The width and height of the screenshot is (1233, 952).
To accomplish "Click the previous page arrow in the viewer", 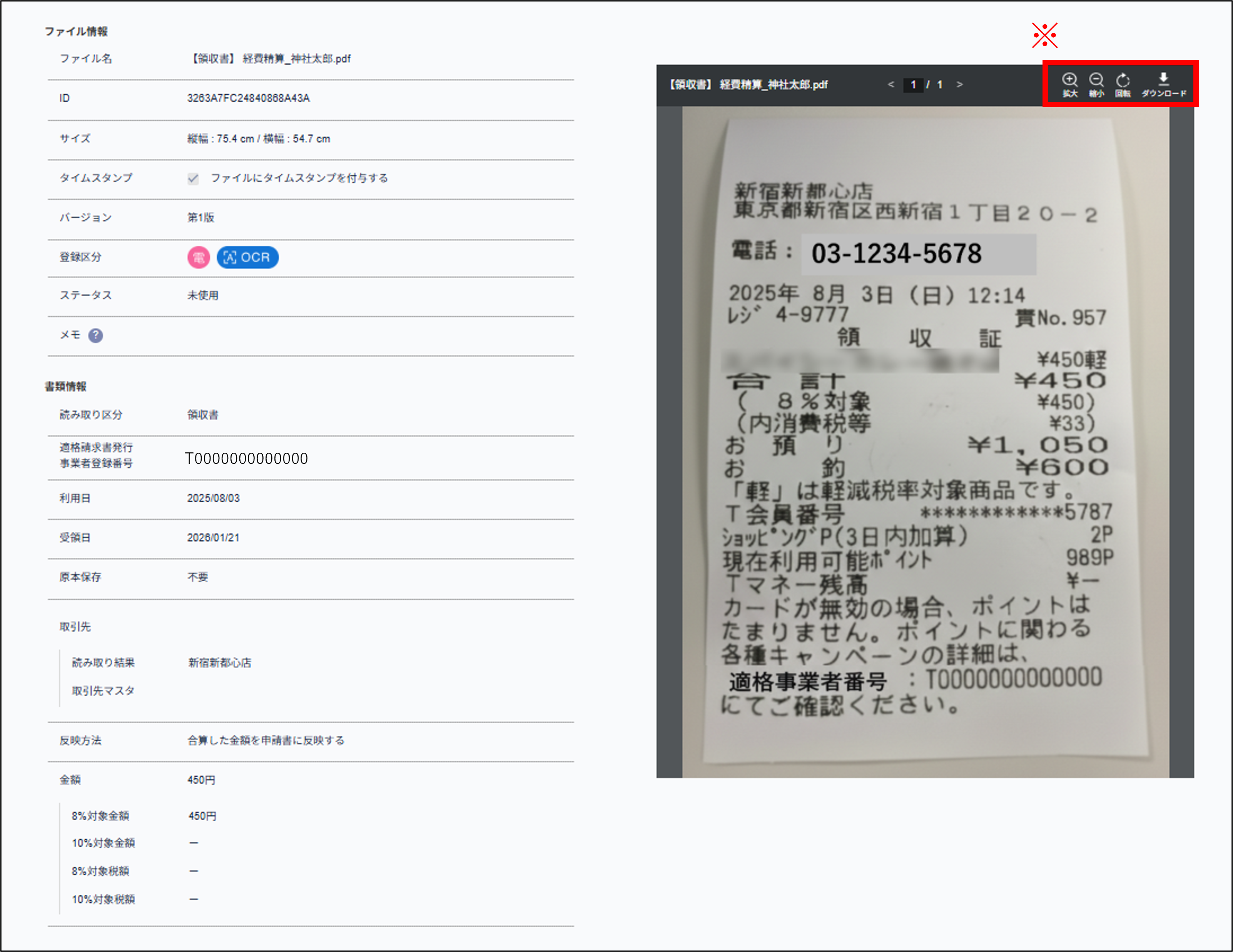I will [x=890, y=85].
